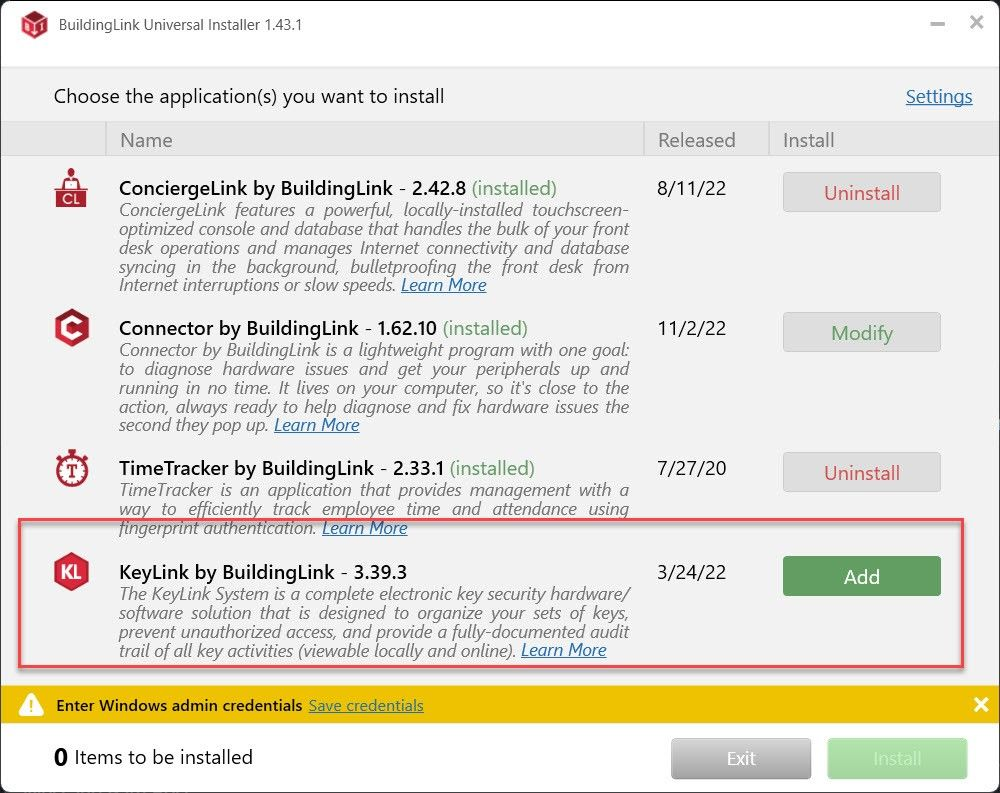The width and height of the screenshot is (1000, 793).
Task: Dismiss the admin credentials warning banner
Action: pyautogui.click(x=981, y=704)
